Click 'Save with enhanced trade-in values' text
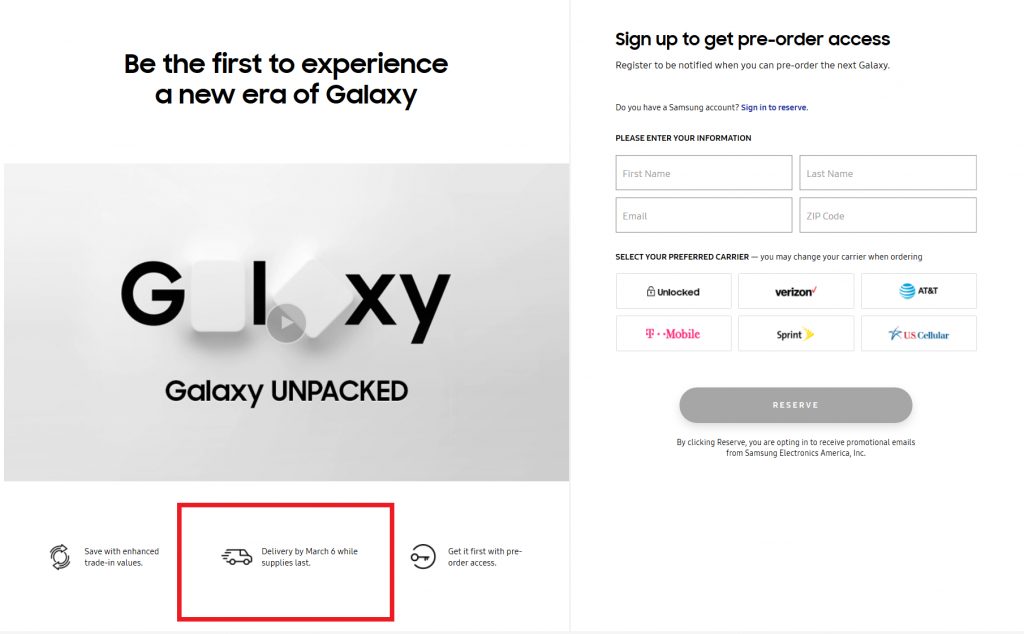The height and width of the screenshot is (634, 1024). click(x=121, y=557)
